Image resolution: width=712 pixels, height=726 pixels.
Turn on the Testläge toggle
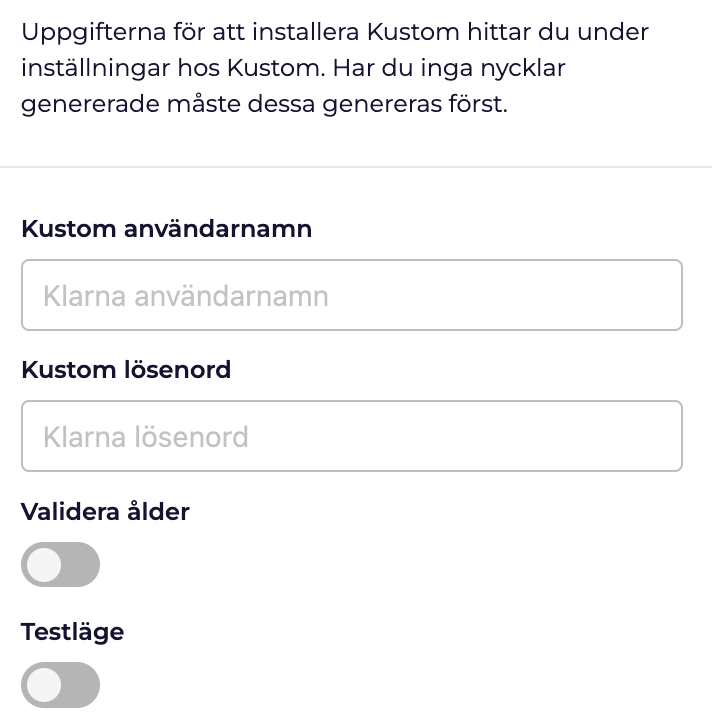(60, 685)
